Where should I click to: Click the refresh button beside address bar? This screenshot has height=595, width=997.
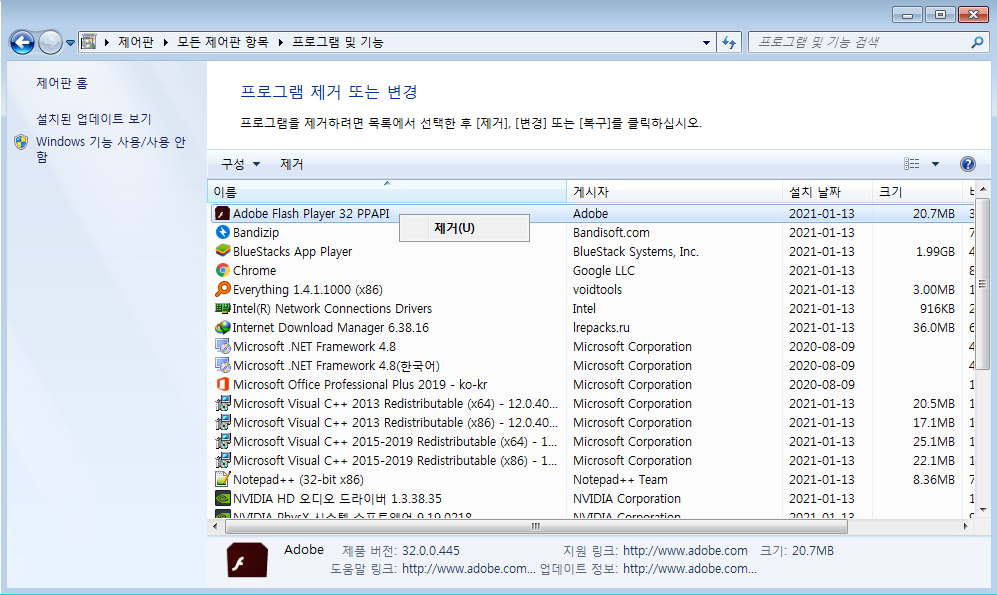pos(729,43)
